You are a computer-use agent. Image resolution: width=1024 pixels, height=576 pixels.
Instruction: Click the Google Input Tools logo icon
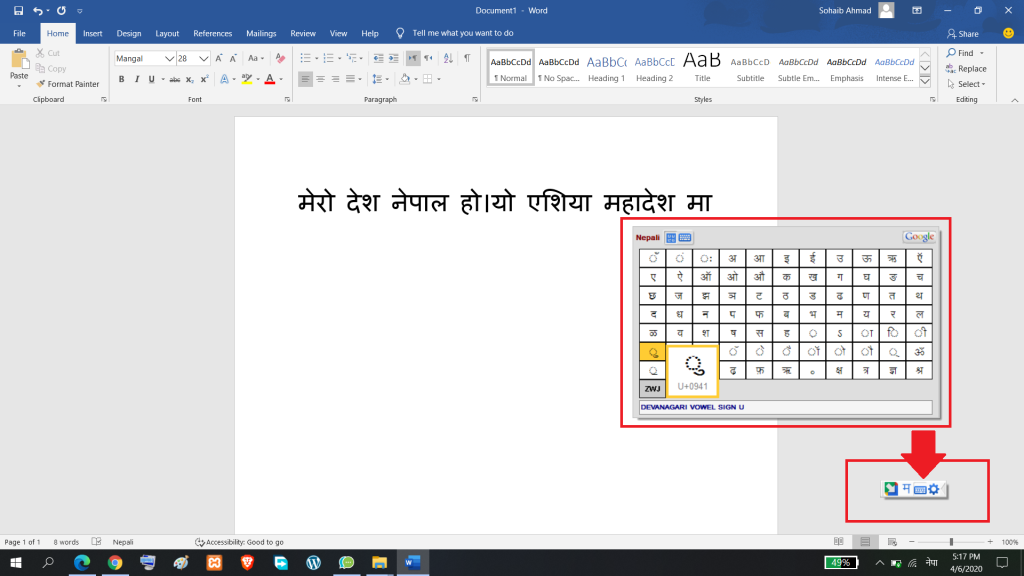coord(891,488)
